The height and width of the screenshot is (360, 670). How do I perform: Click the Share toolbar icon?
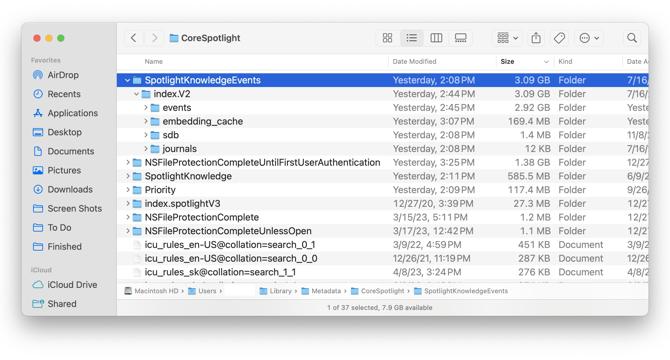click(536, 38)
